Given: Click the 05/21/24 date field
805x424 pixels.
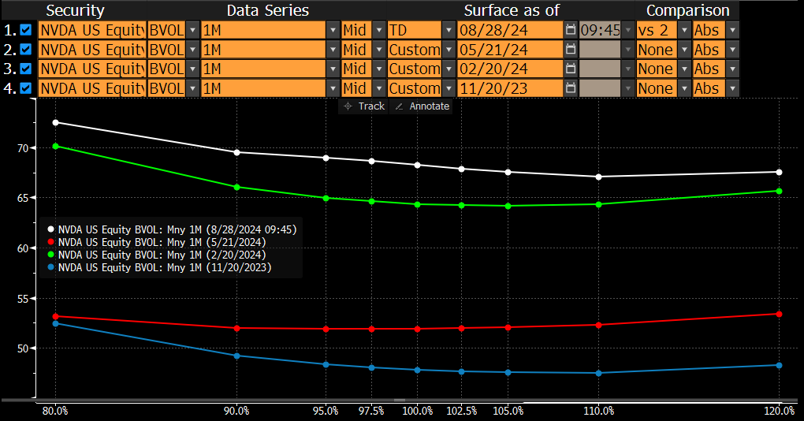Looking at the screenshot, I should [510, 49].
